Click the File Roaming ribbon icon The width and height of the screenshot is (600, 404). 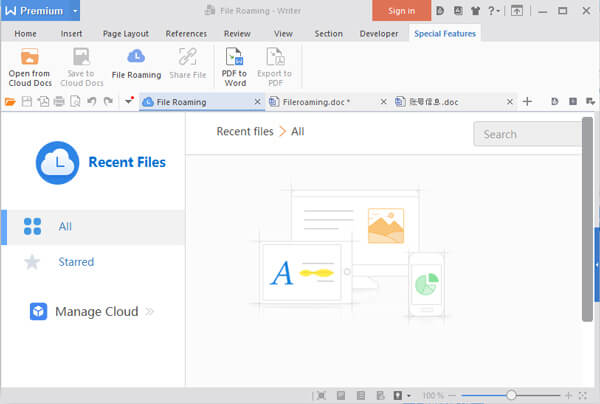pyautogui.click(x=136, y=57)
